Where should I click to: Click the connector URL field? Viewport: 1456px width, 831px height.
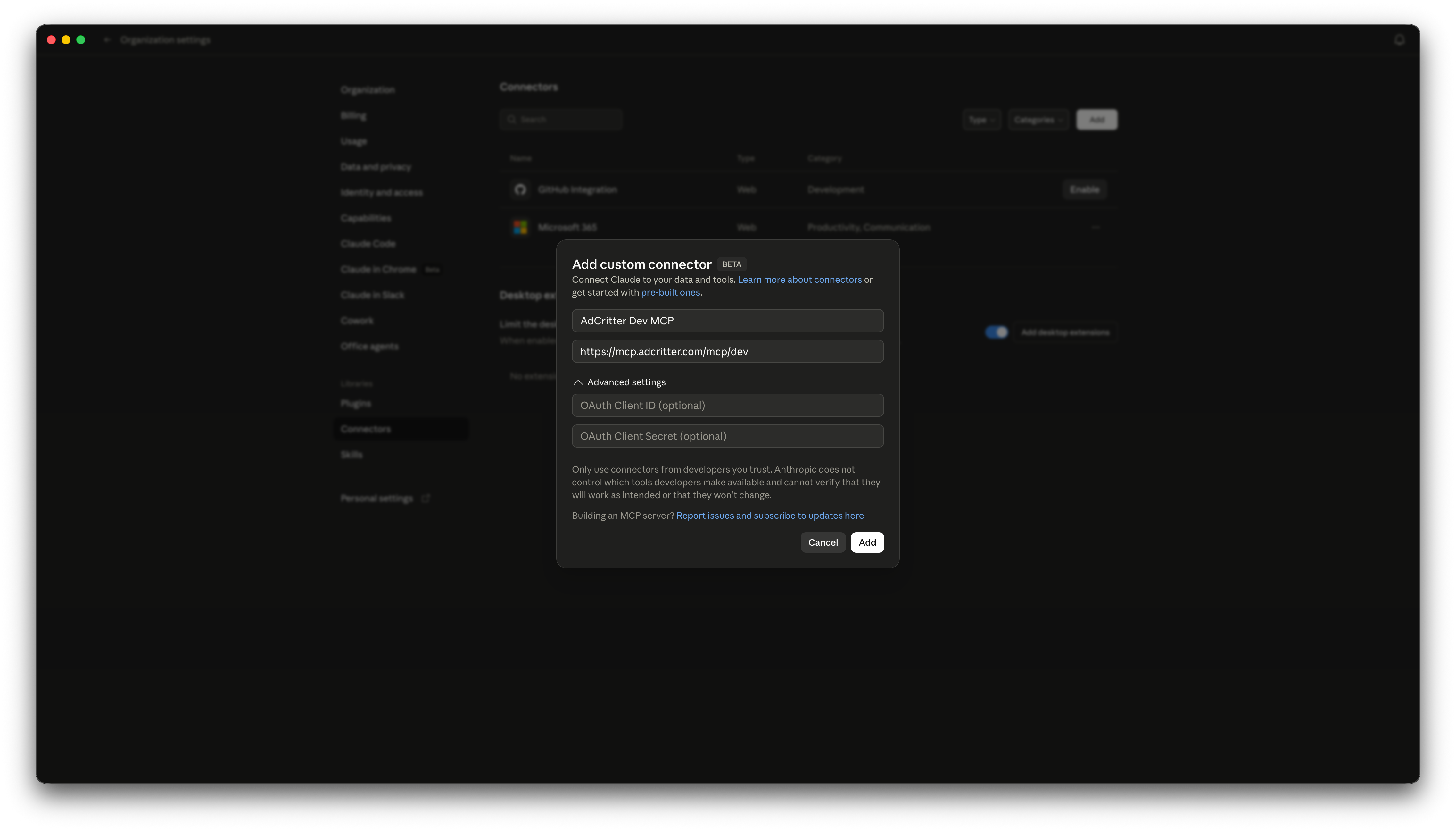728,352
